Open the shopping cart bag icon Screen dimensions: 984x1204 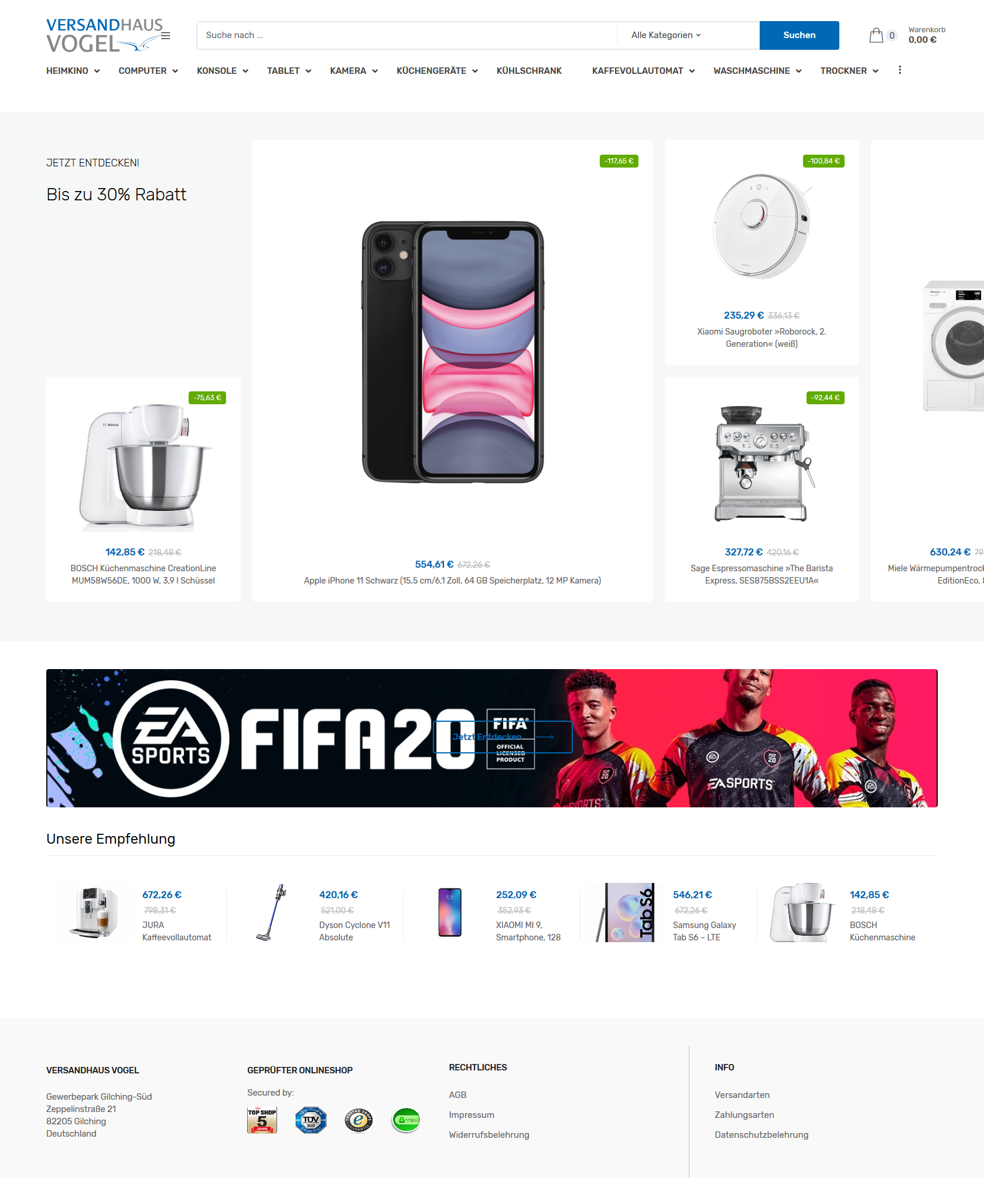(876, 35)
